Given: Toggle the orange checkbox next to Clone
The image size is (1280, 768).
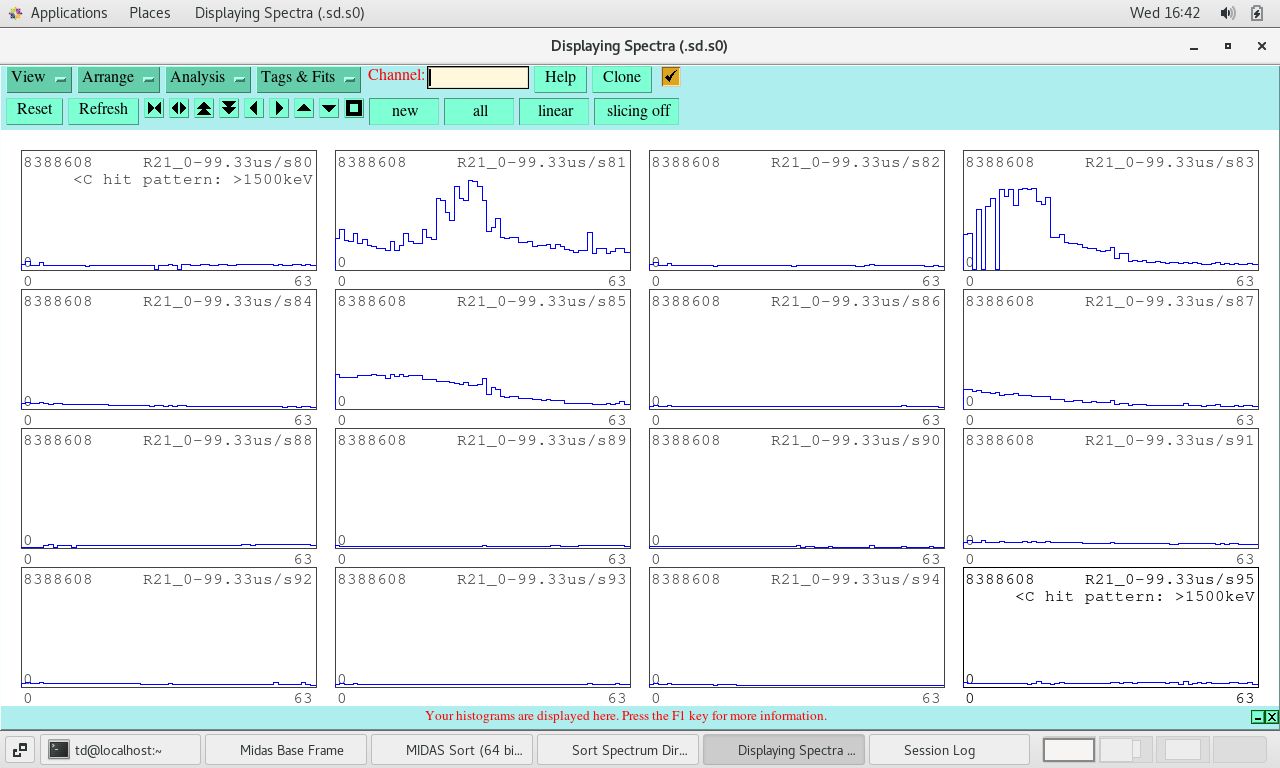Looking at the screenshot, I should click(x=670, y=77).
